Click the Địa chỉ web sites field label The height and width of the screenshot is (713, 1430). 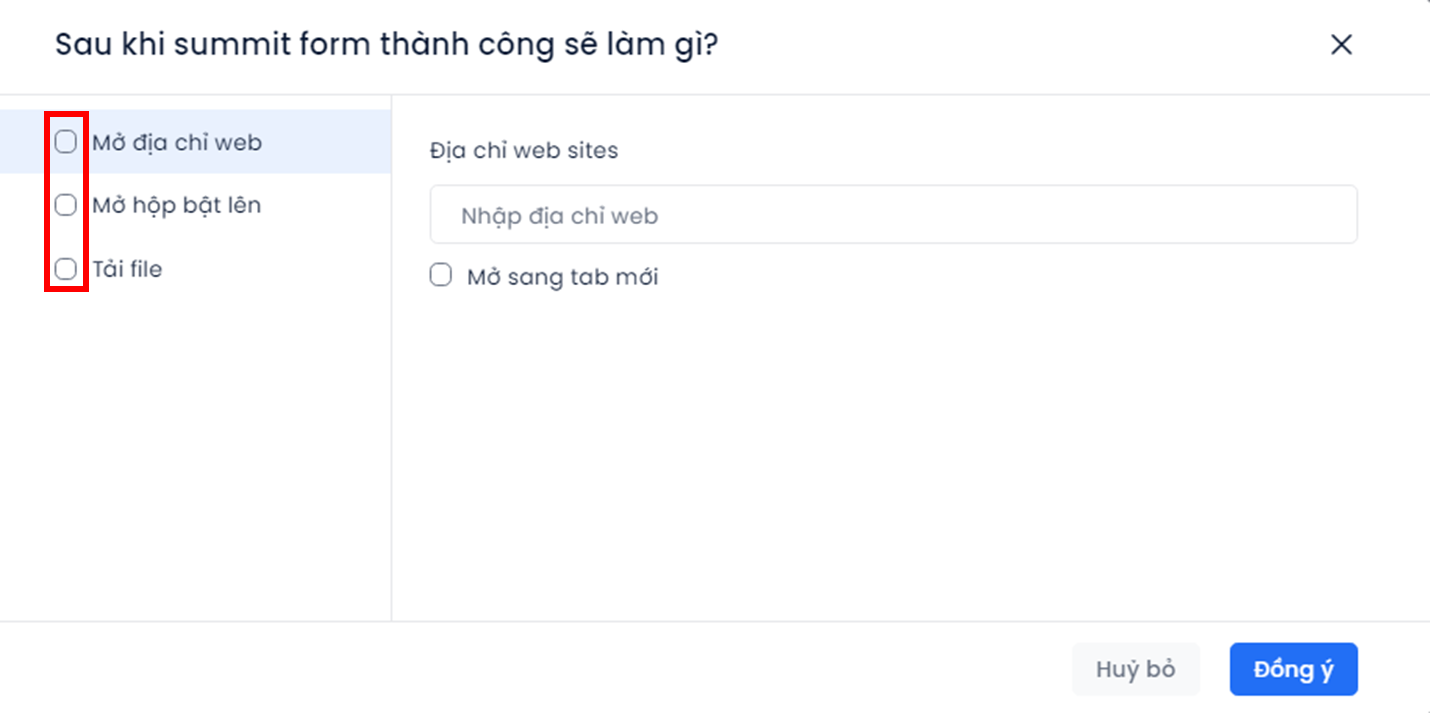tap(524, 151)
